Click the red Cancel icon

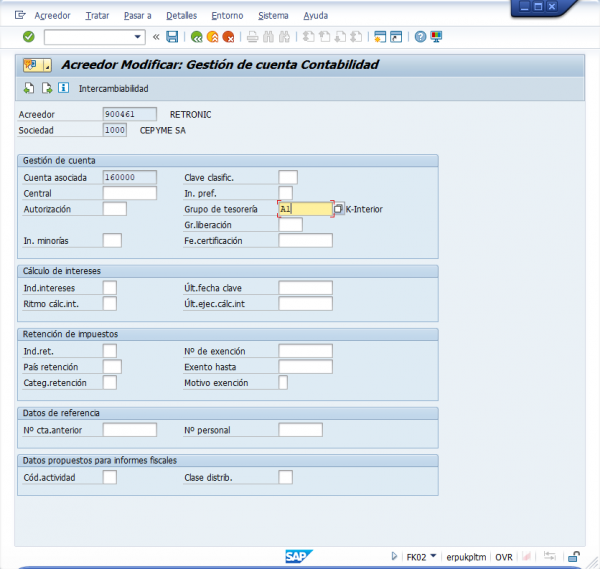tap(228, 37)
